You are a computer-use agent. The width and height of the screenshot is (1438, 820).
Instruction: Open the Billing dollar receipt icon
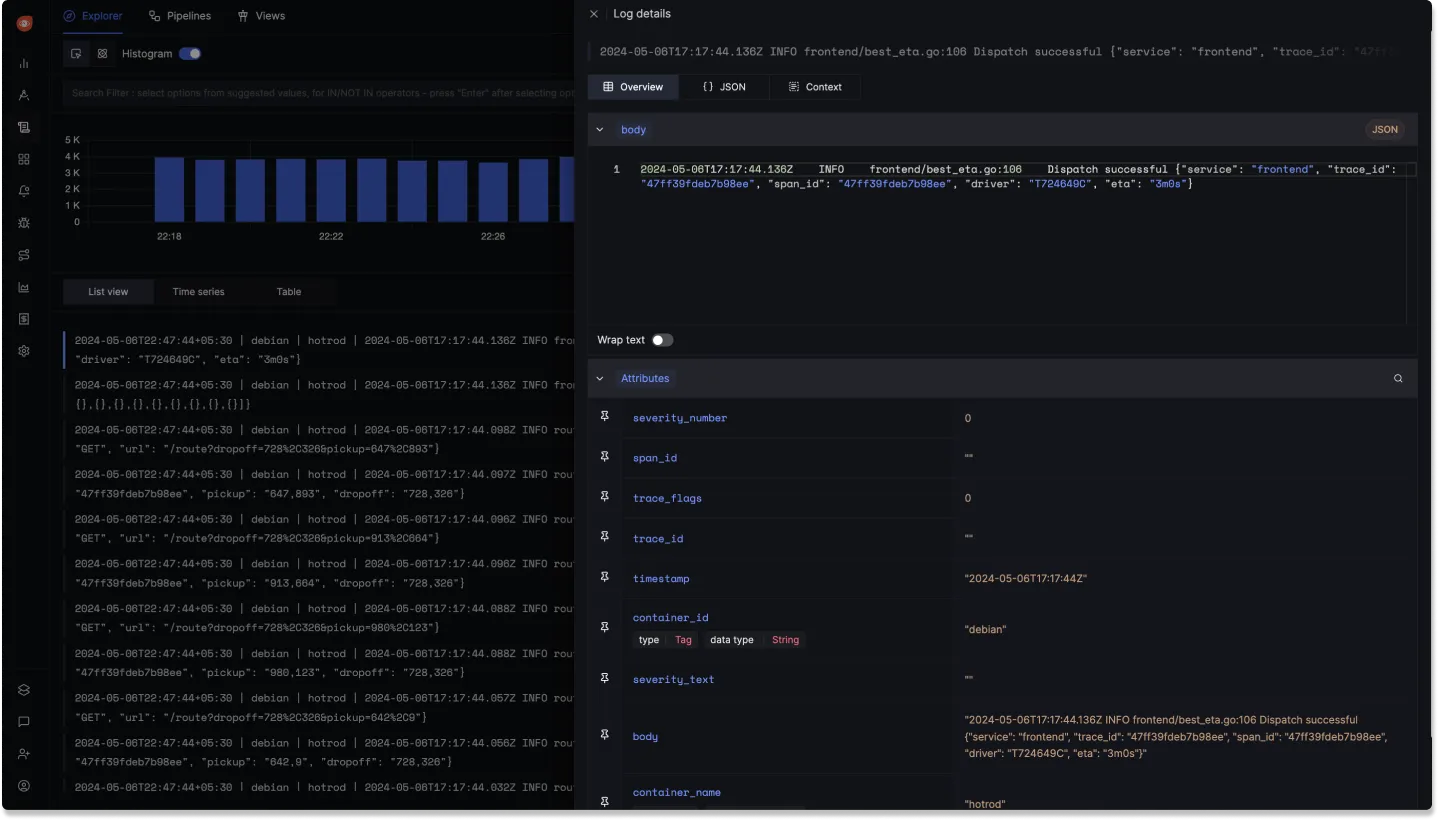pos(24,319)
